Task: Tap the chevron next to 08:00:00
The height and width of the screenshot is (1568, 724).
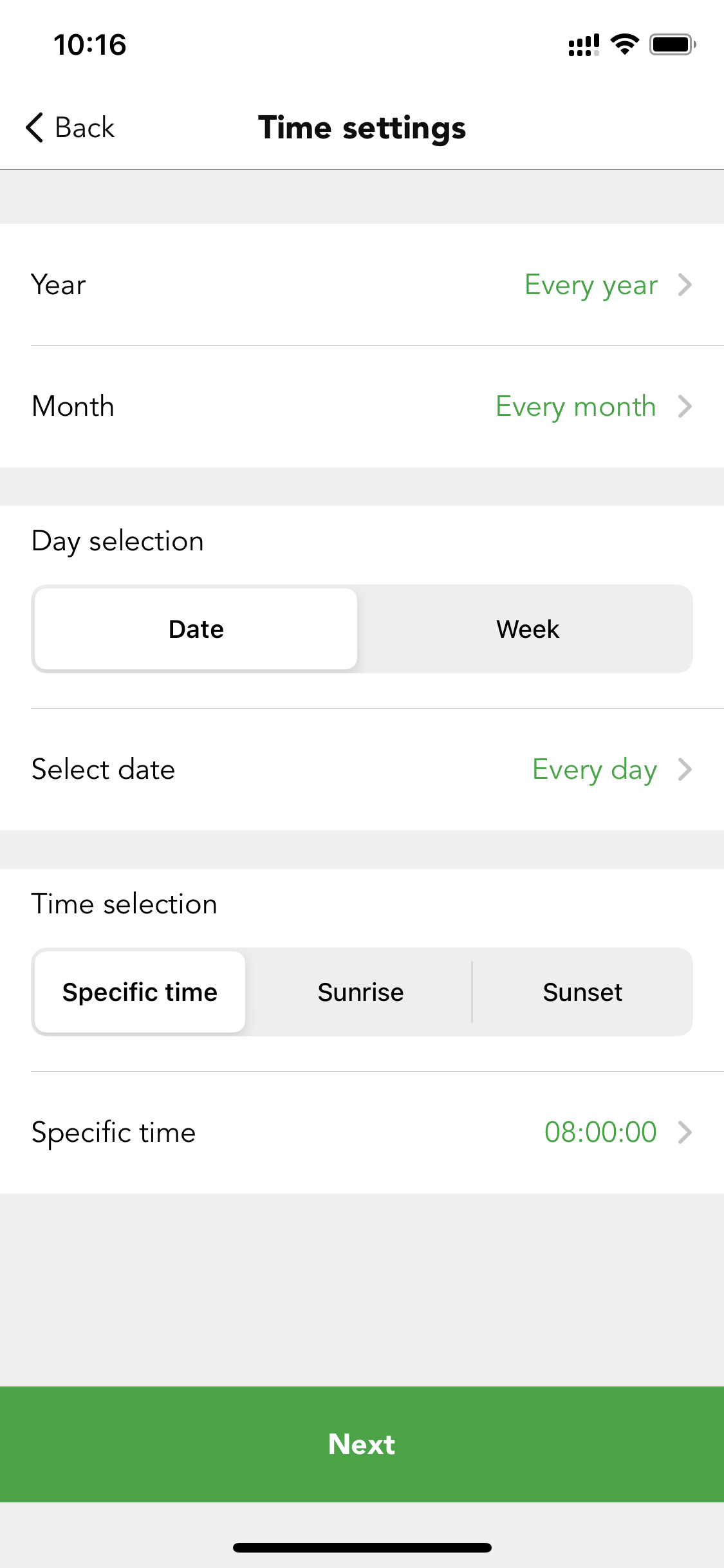Action: click(685, 1132)
